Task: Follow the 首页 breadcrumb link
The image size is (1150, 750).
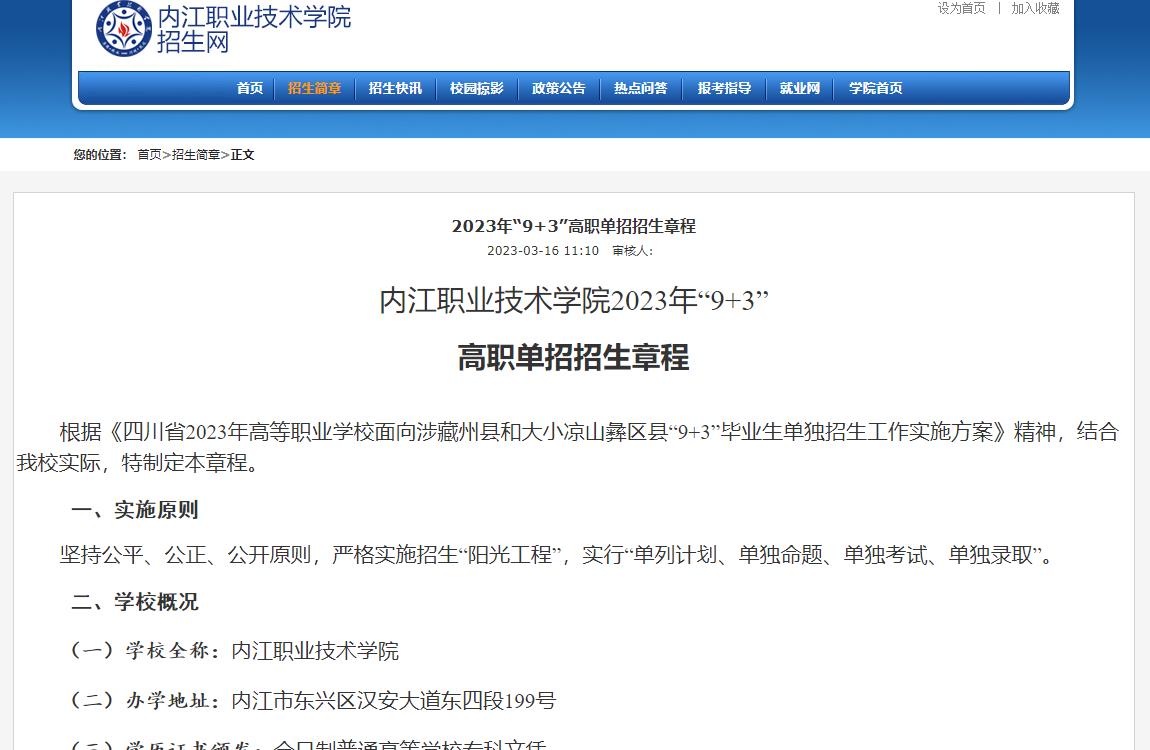Action: coord(150,155)
